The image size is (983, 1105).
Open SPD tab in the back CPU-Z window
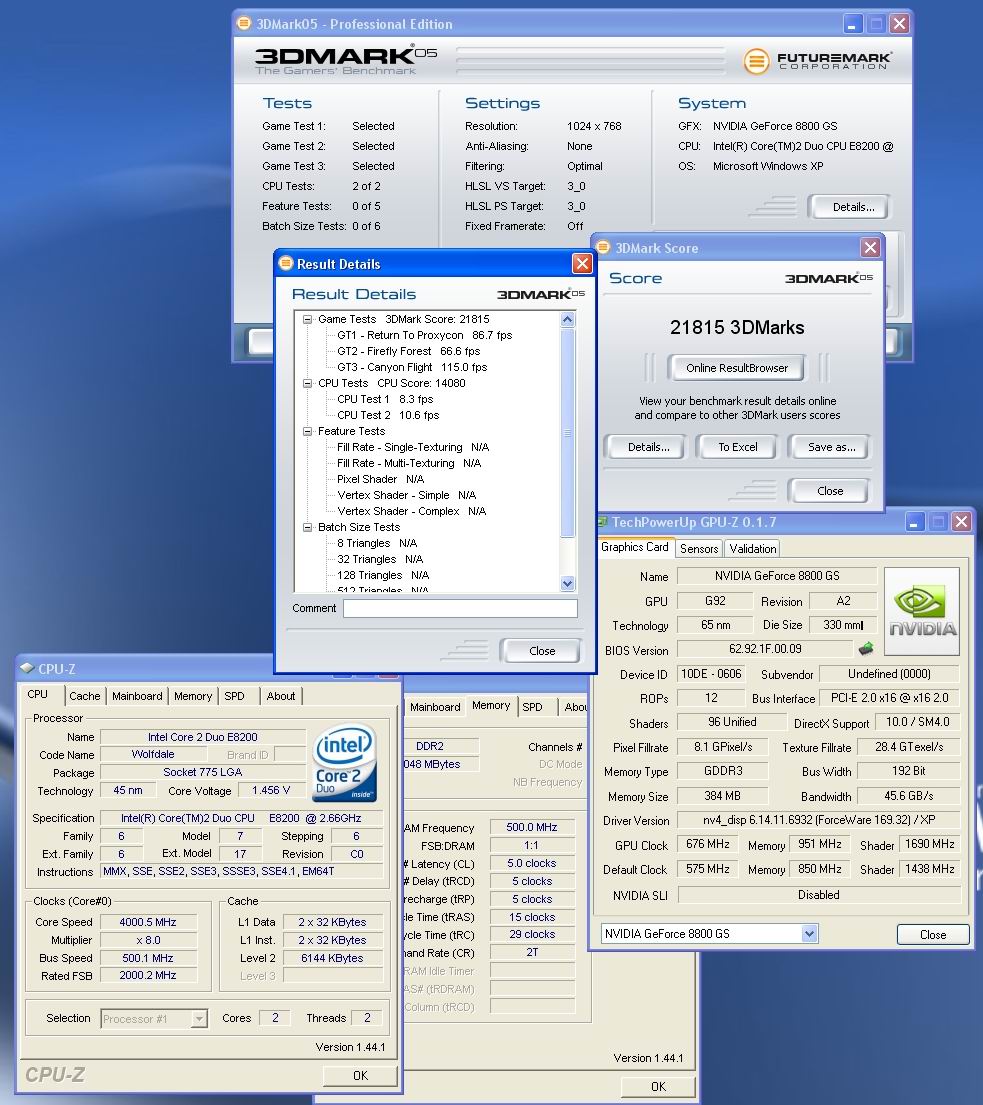533,707
